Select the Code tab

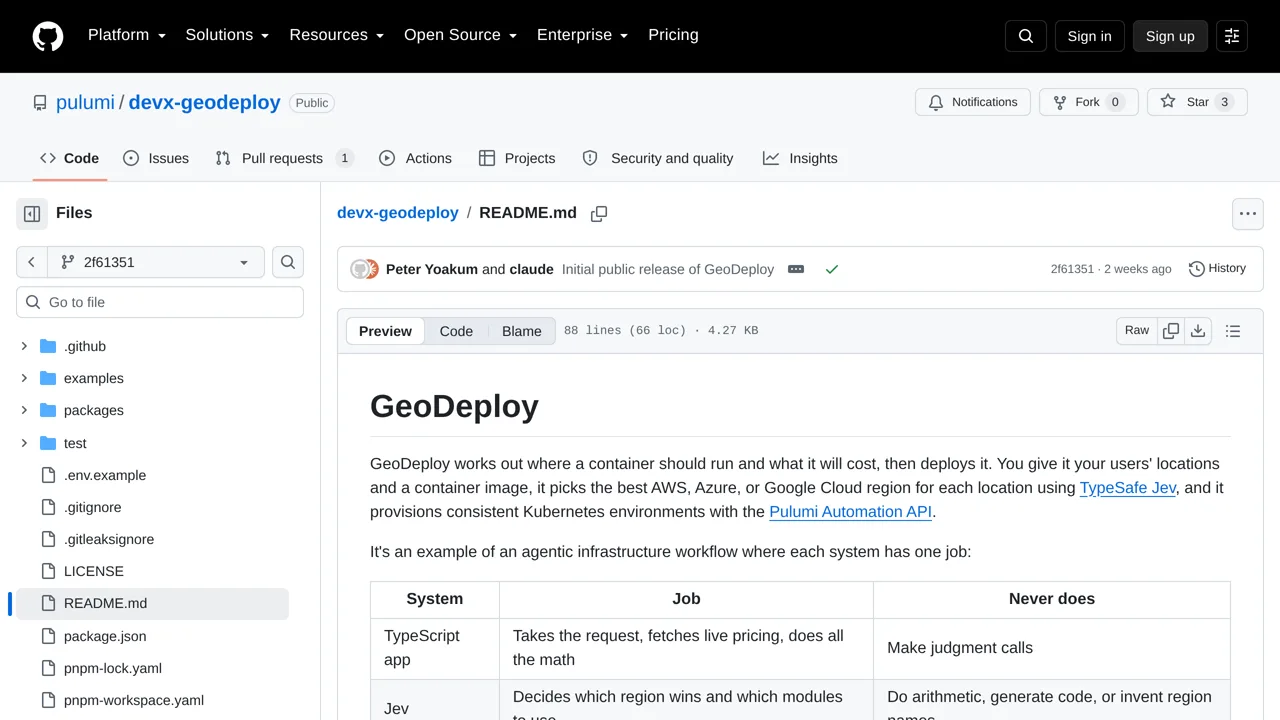[x=70, y=158]
